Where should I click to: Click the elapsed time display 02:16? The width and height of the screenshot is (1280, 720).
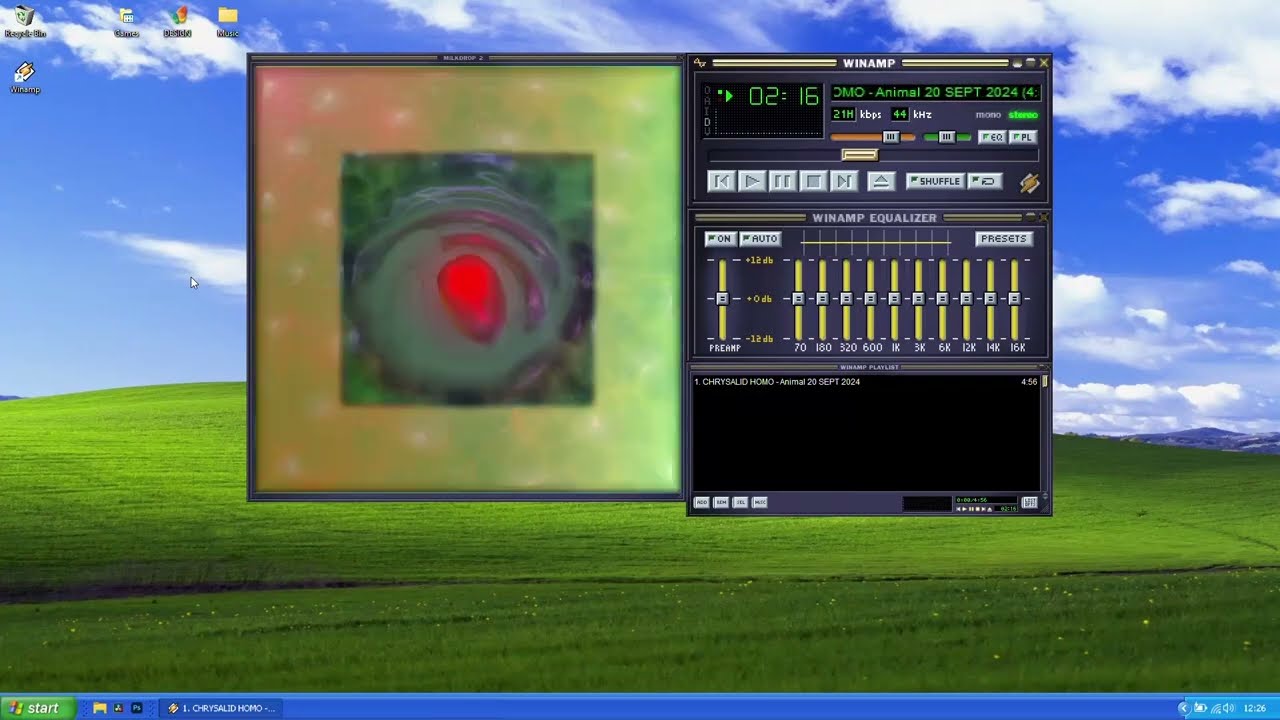click(783, 96)
